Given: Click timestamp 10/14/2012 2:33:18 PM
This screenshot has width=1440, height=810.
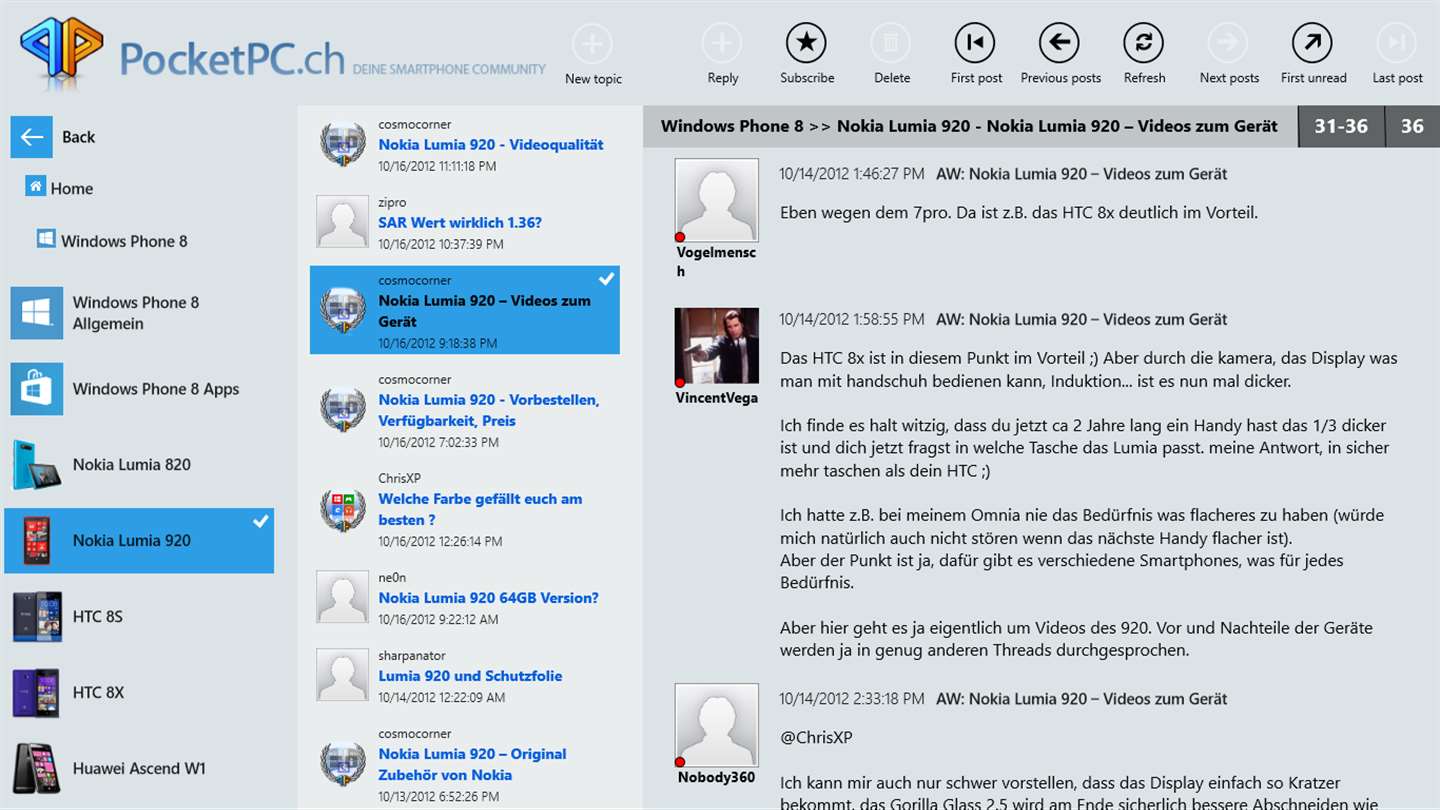Looking at the screenshot, I should (852, 699).
